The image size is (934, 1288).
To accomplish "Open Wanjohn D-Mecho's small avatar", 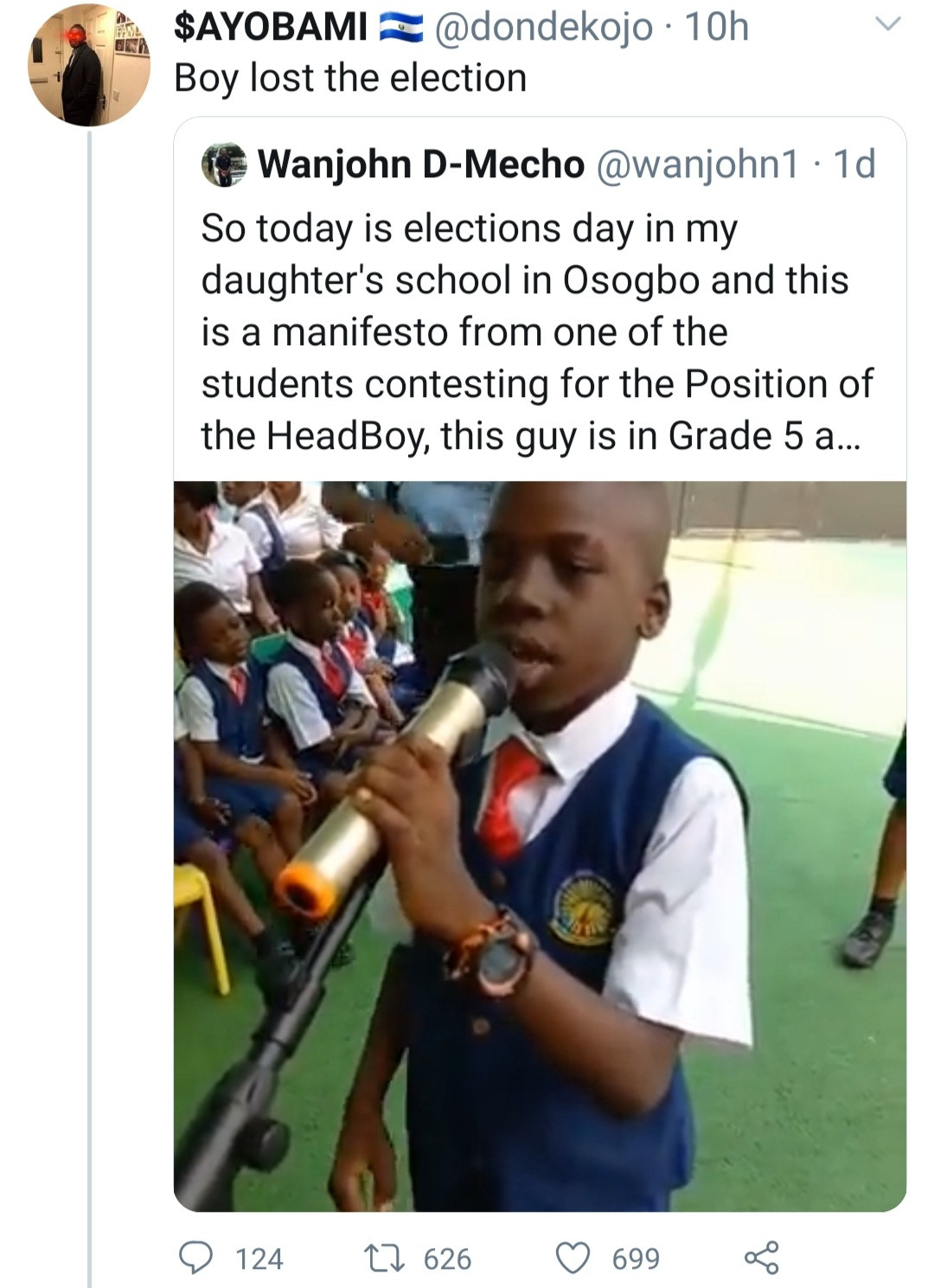I will click(x=224, y=164).
